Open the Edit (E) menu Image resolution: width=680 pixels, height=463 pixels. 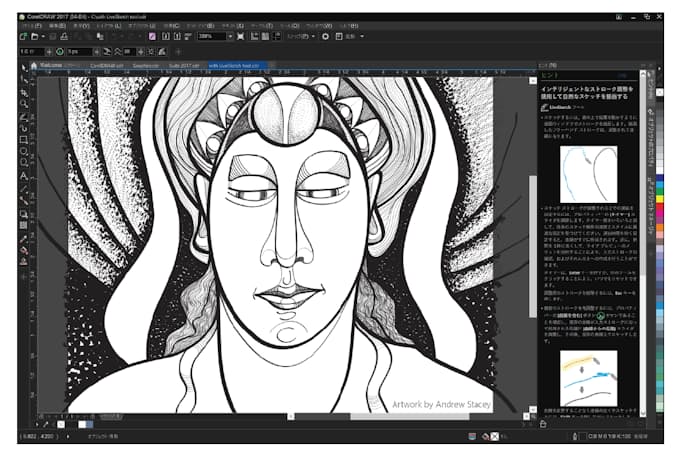(57, 26)
